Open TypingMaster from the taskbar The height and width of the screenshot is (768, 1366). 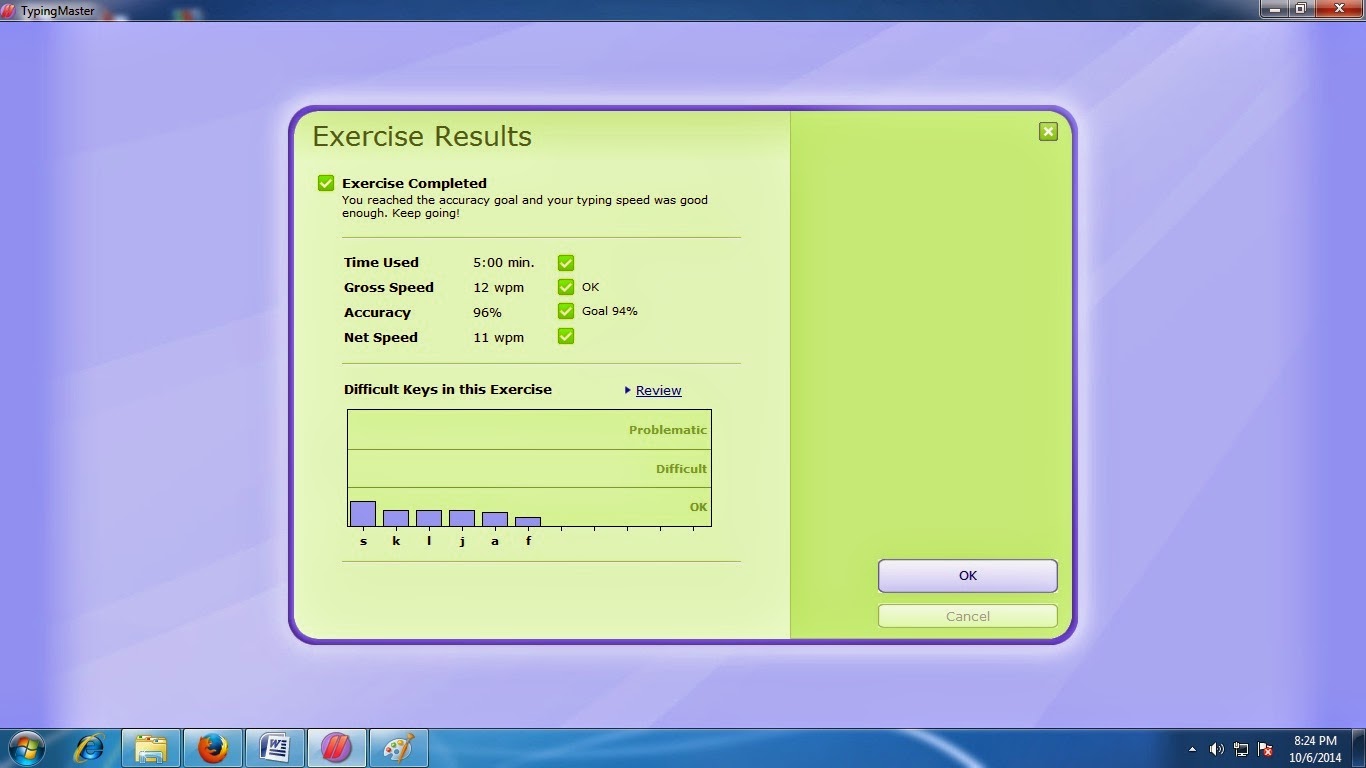(337, 747)
